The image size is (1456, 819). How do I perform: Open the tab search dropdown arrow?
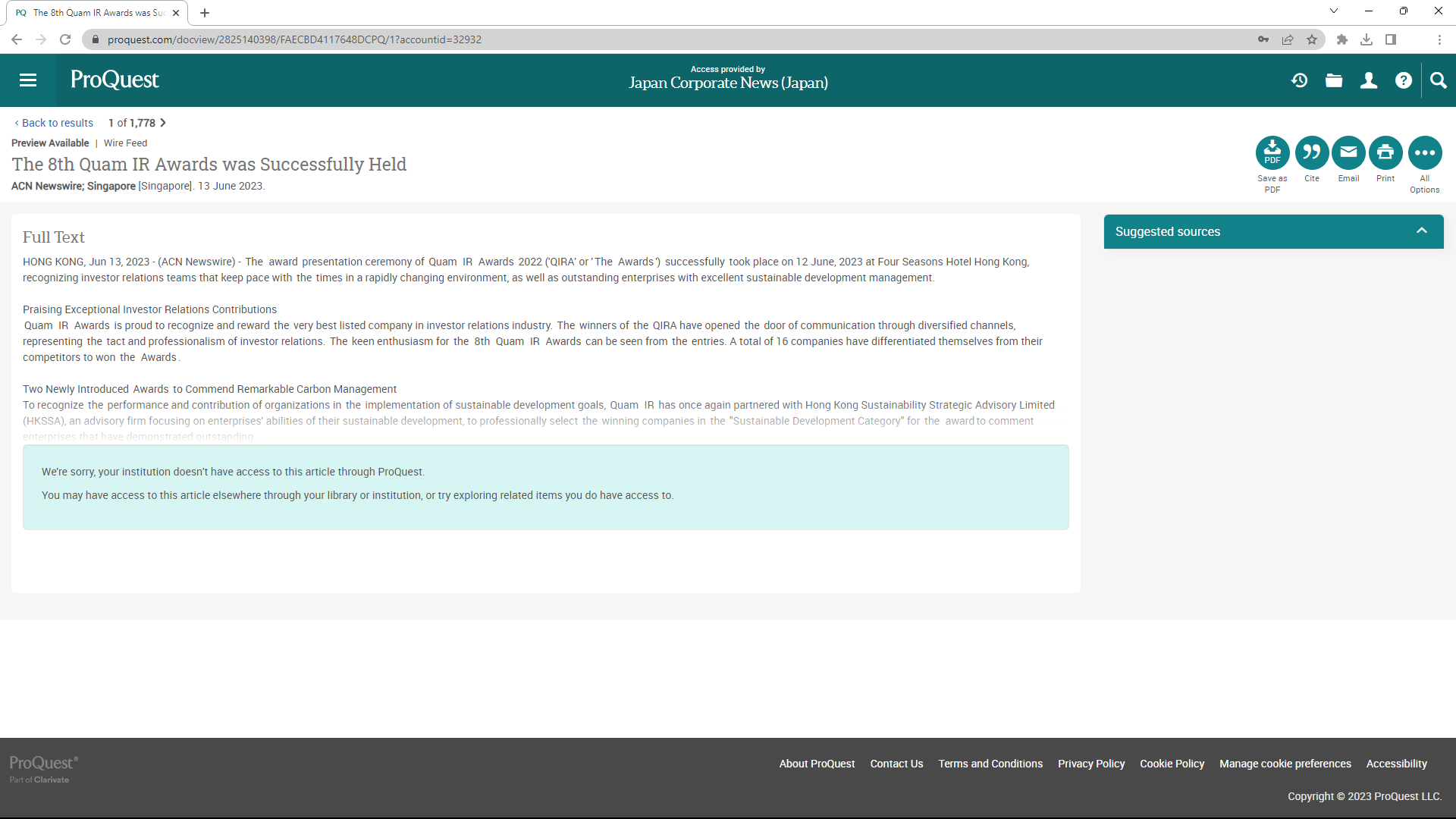click(1334, 11)
